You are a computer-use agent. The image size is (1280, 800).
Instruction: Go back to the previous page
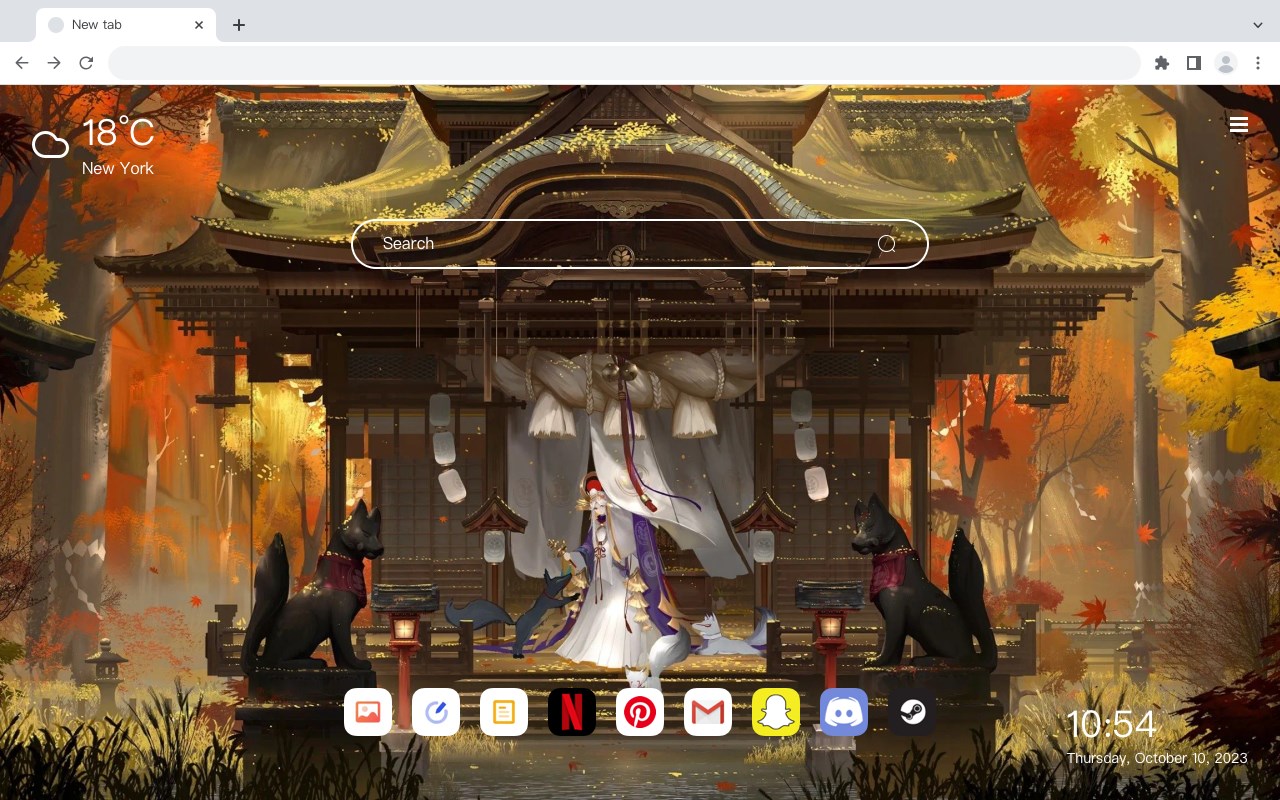point(22,63)
